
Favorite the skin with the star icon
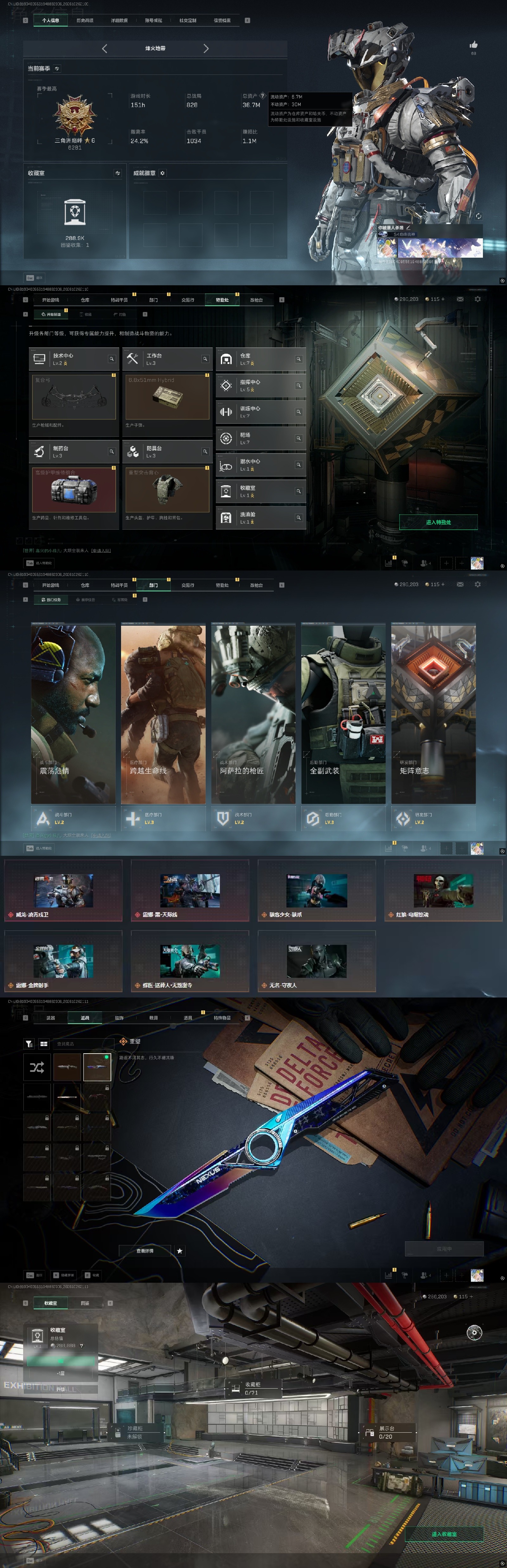[x=180, y=1251]
